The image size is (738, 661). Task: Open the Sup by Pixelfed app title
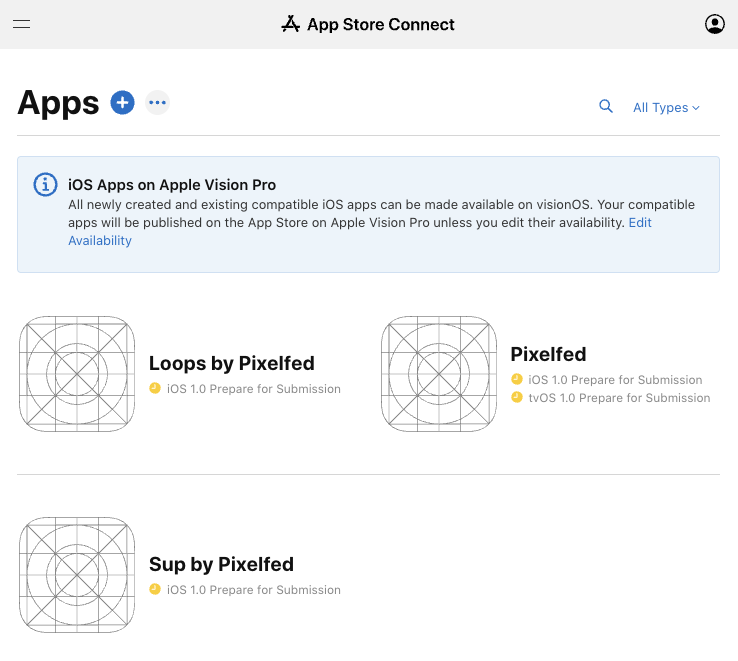221,564
